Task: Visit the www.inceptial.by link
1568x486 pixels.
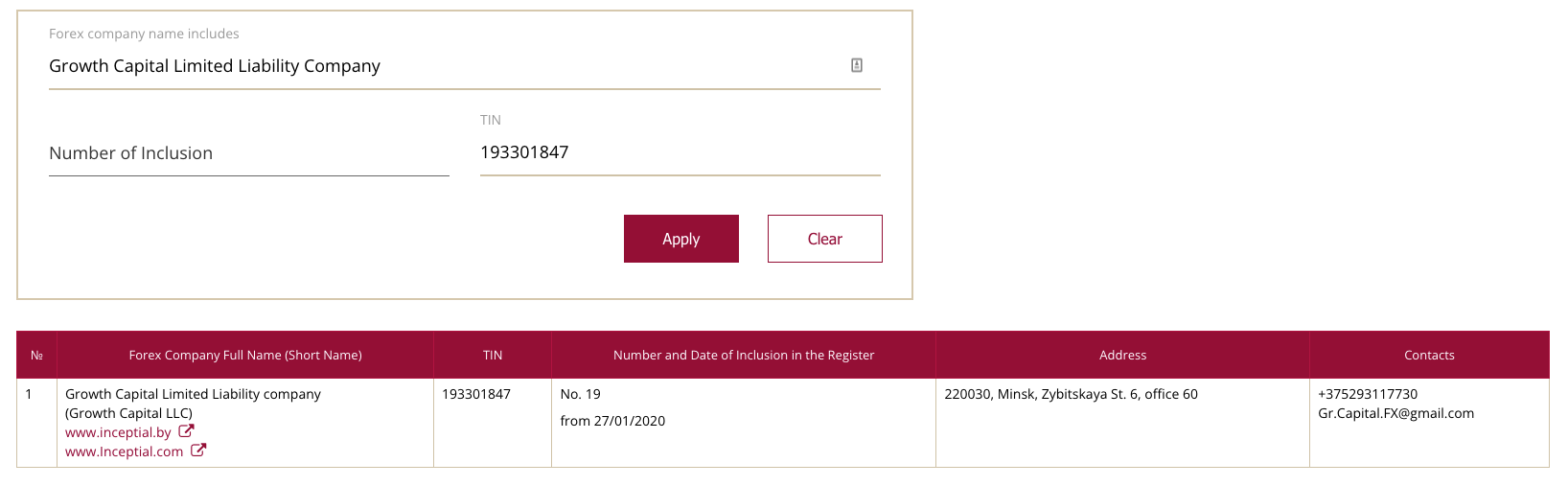Action: click(x=118, y=432)
